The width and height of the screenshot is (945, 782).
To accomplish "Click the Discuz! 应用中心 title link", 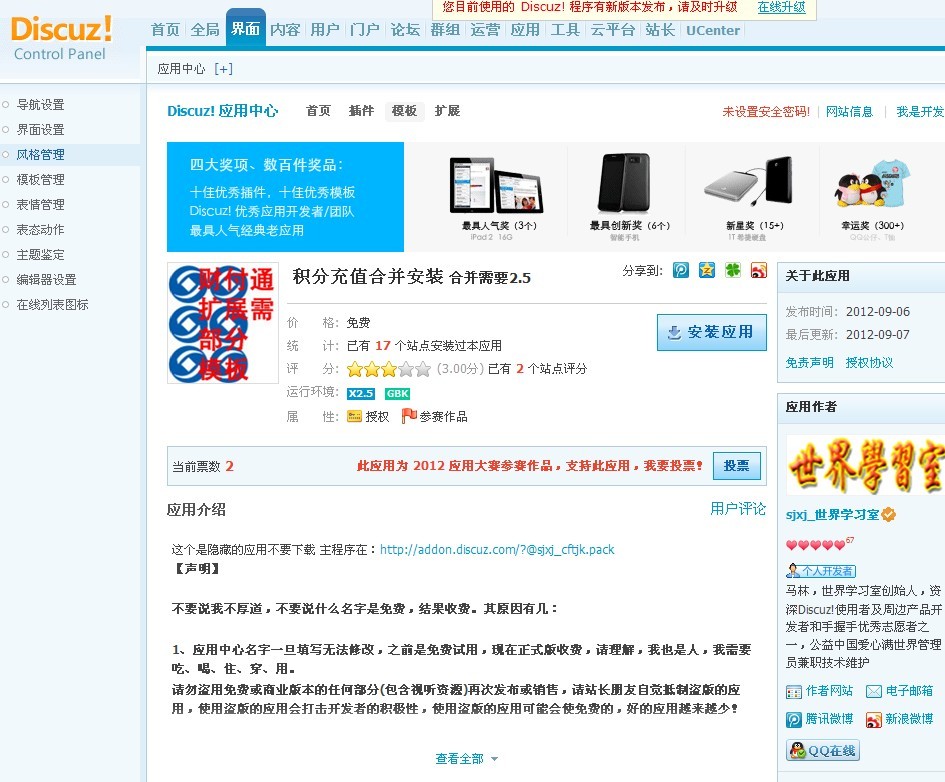I will coord(222,111).
